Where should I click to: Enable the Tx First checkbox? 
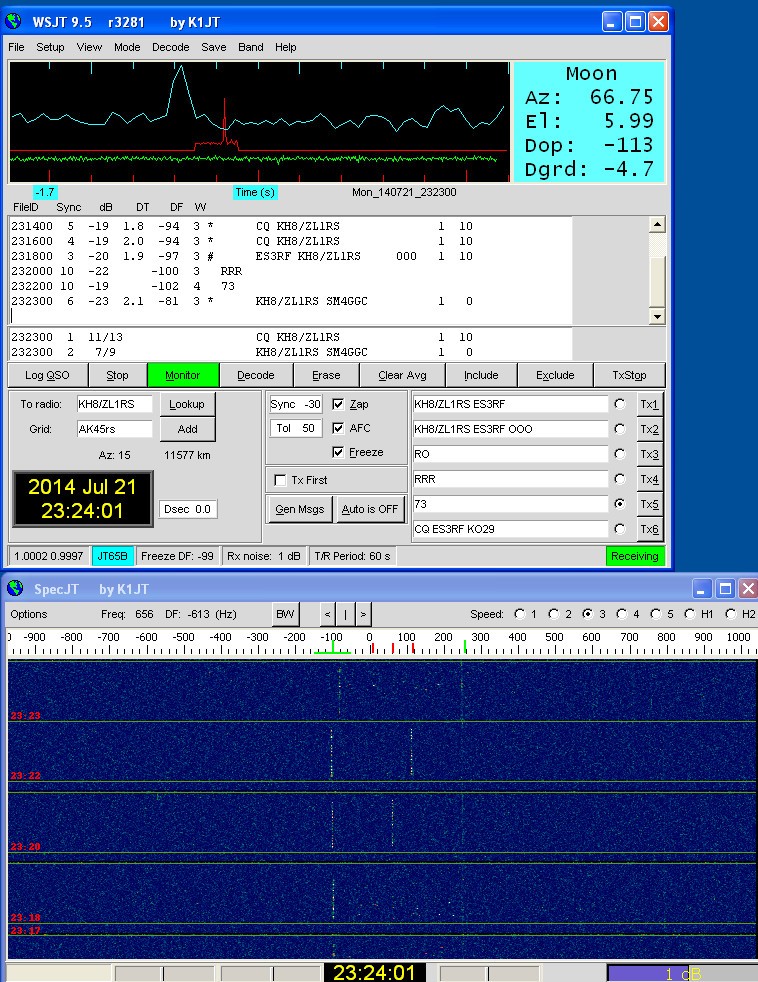(281, 480)
